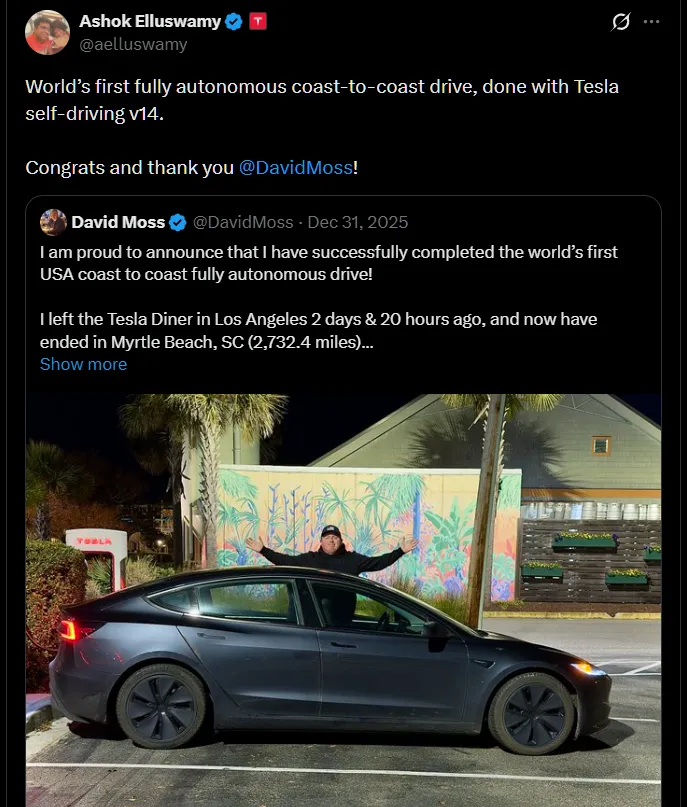Click the verified badge in the quoted tweet
This screenshot has height=807, width=687.
(177, 223)
